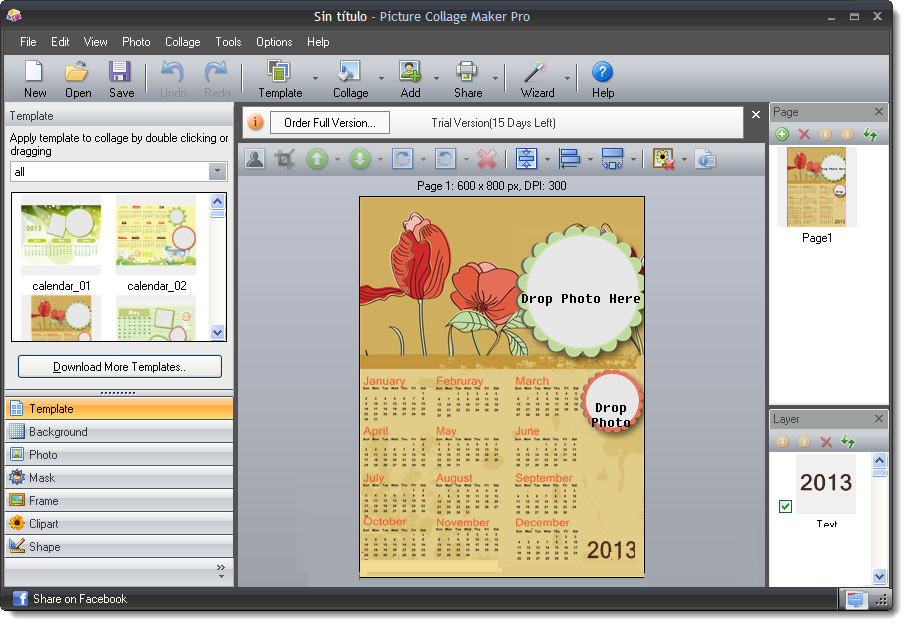Screen dimensions: 908x626
Task: Delete the layer with the Layer panel's red X
Action: 826,442
